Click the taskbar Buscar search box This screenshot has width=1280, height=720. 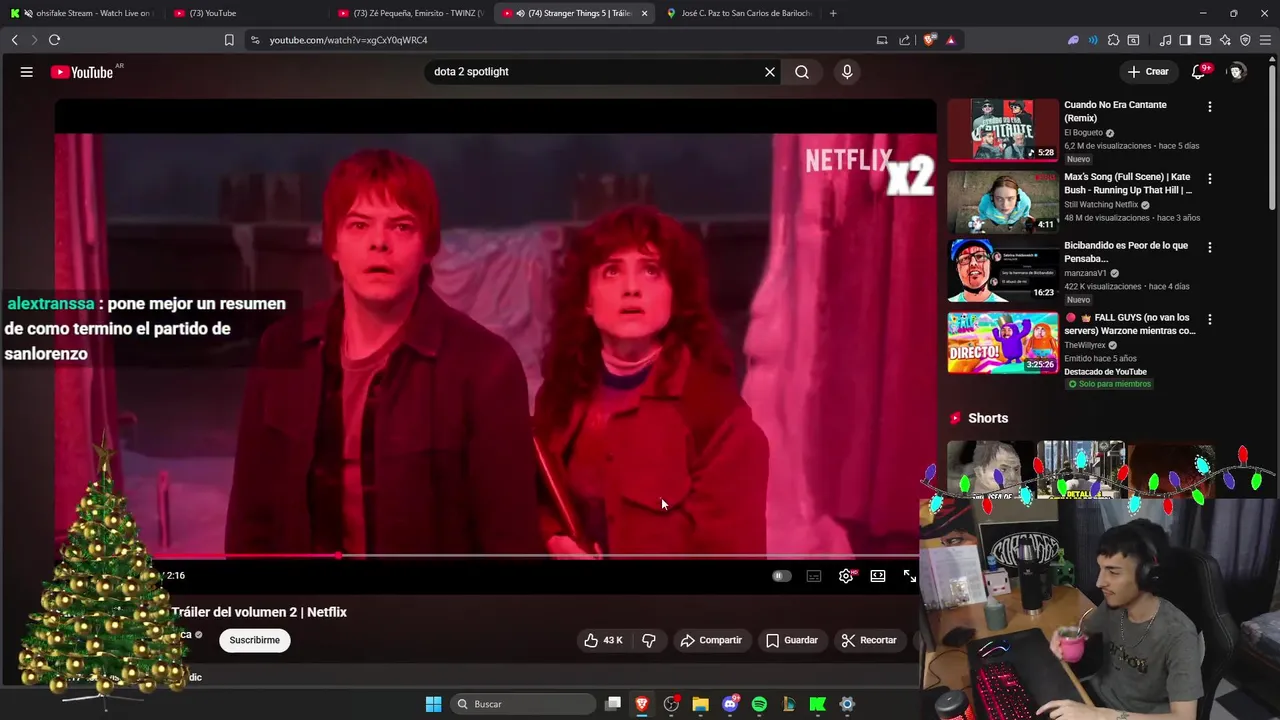tap(523, 704)
